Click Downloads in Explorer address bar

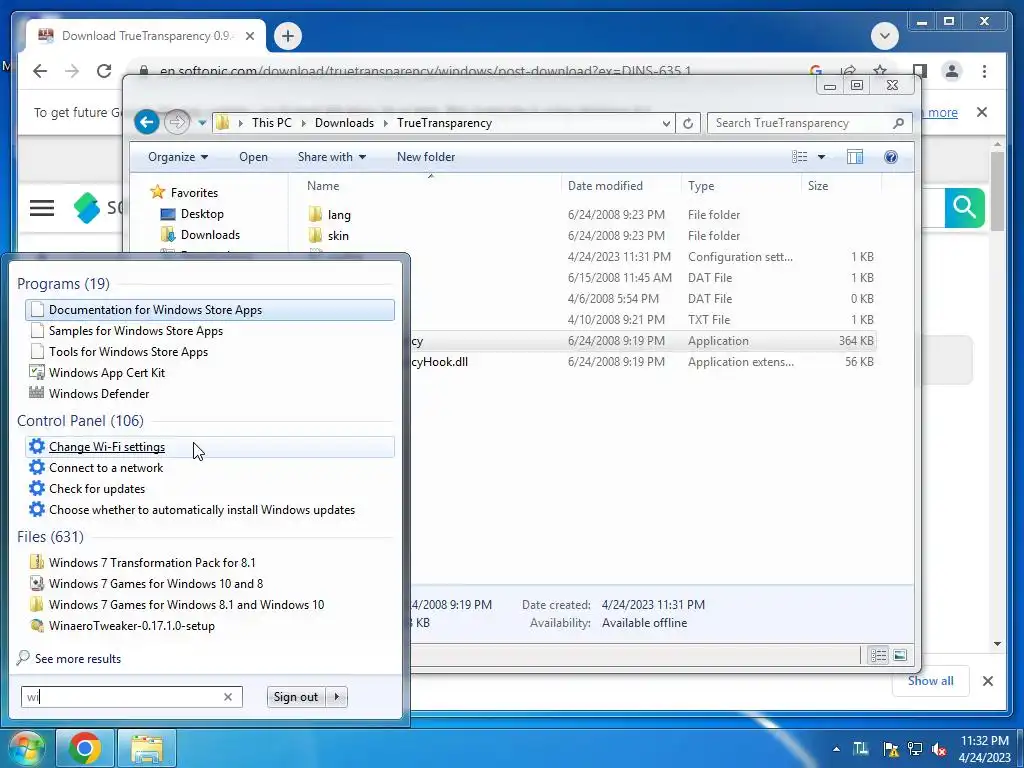tap(344, 123)
